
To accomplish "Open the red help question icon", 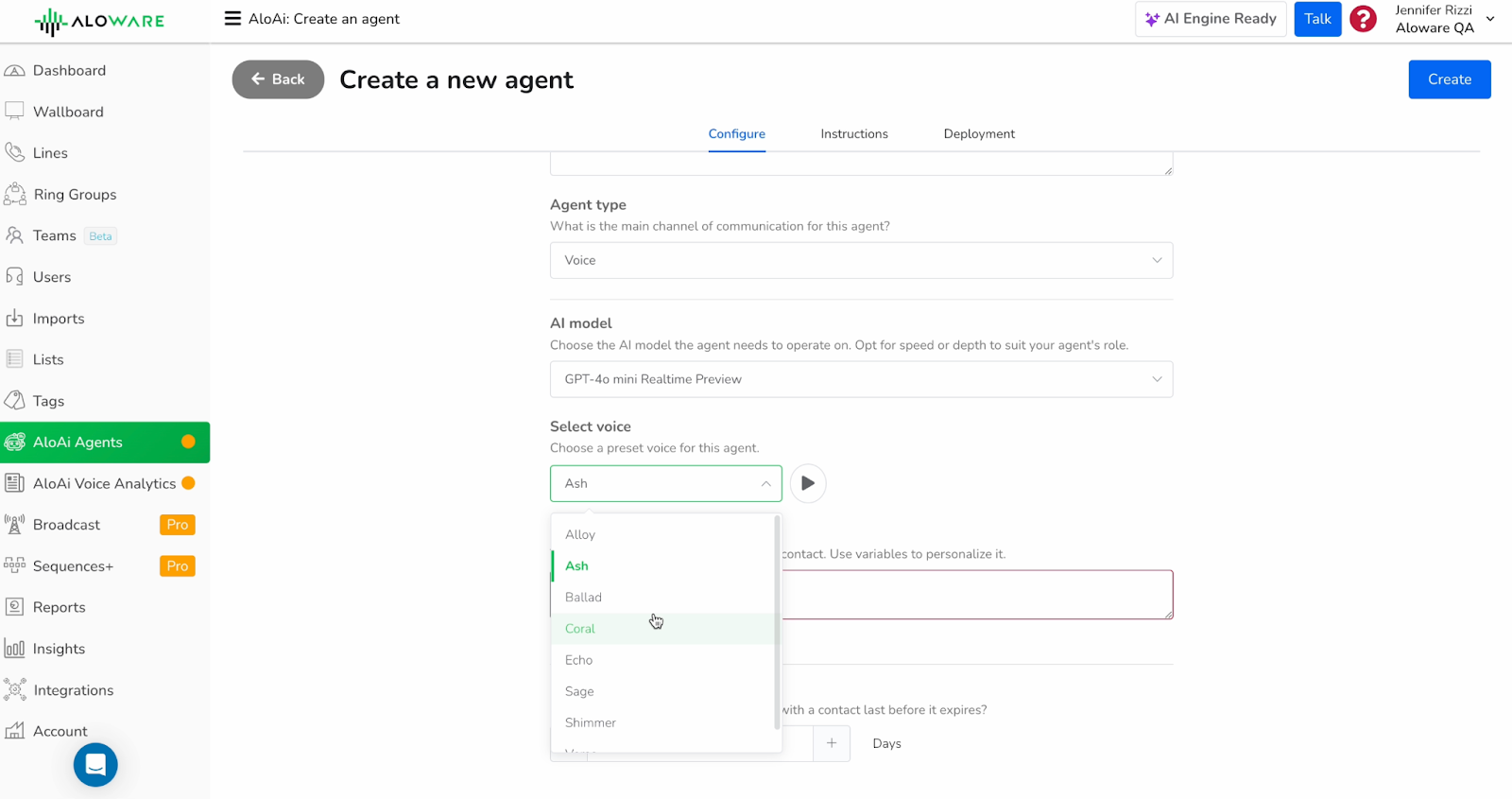I will (1363, 19).
